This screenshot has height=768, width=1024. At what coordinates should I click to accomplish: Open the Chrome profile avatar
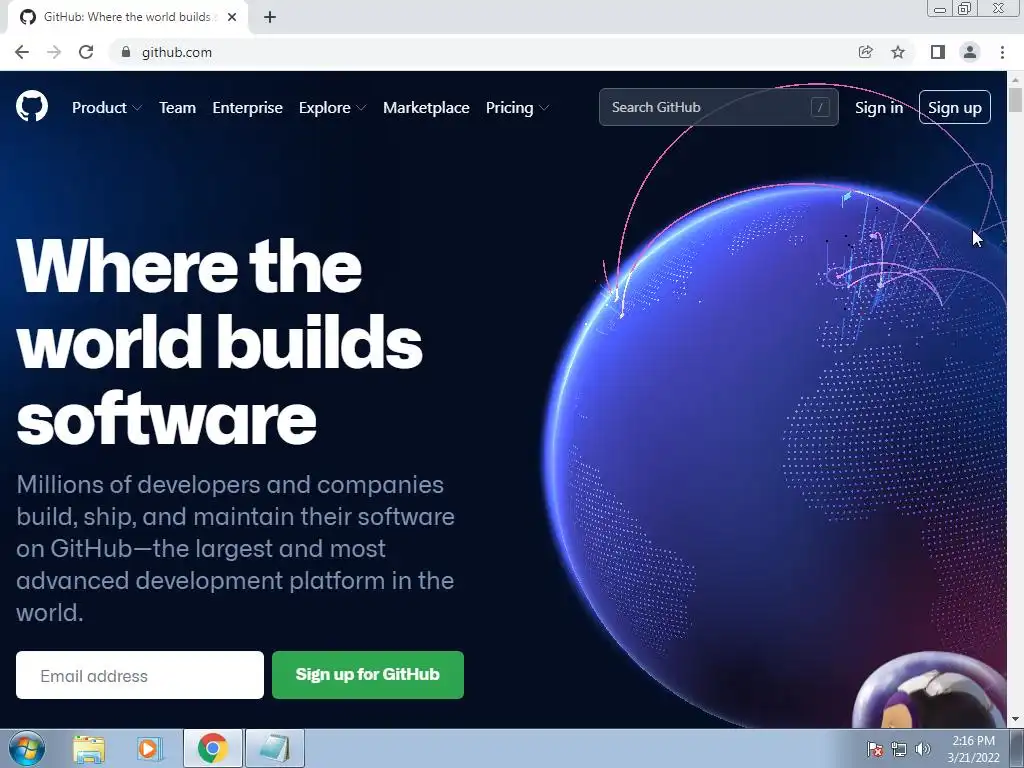click(970, 52)
